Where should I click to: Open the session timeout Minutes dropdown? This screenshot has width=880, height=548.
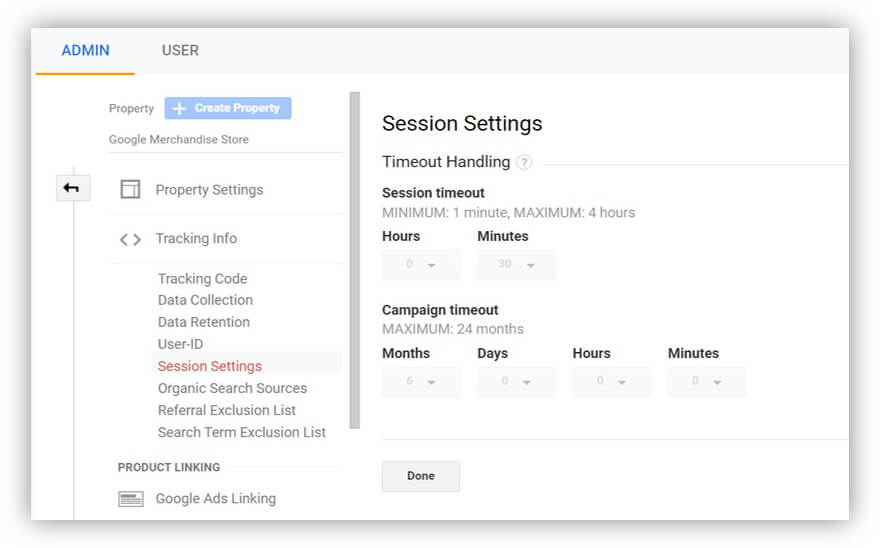tap(516, 265)
